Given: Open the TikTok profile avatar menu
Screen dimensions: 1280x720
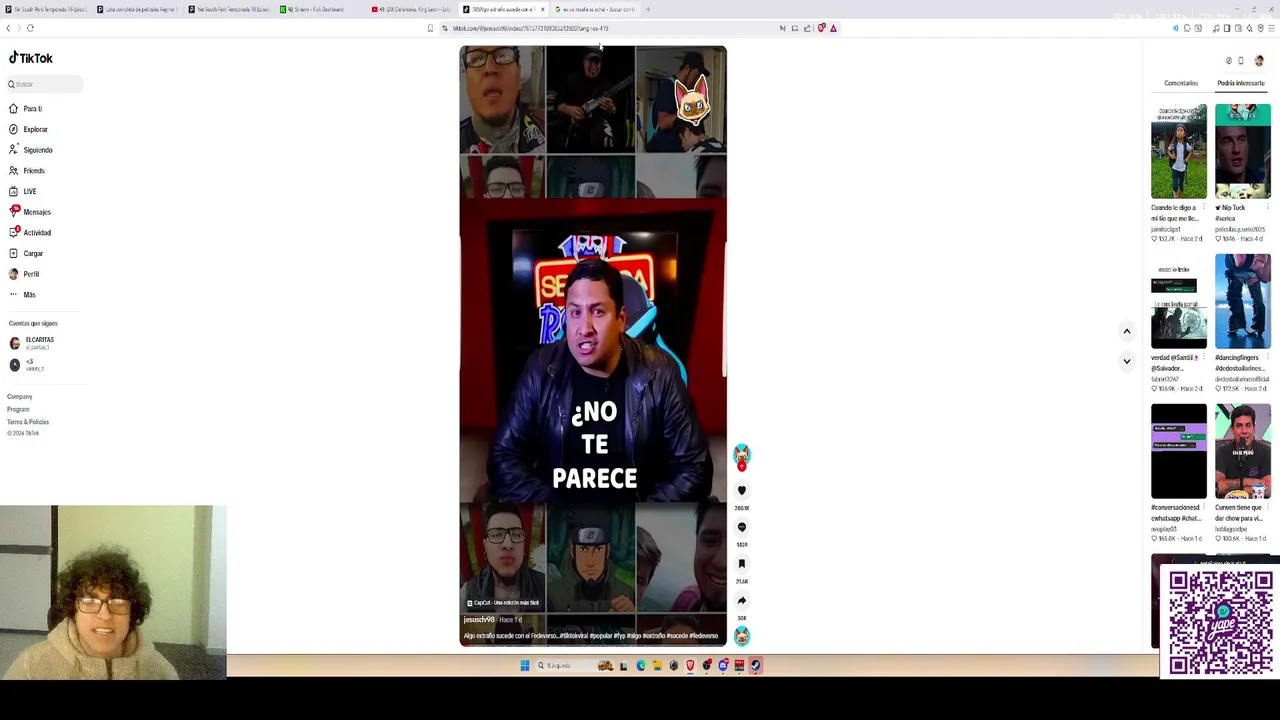Looking at the screenshot, I should tap(1259, 61).
